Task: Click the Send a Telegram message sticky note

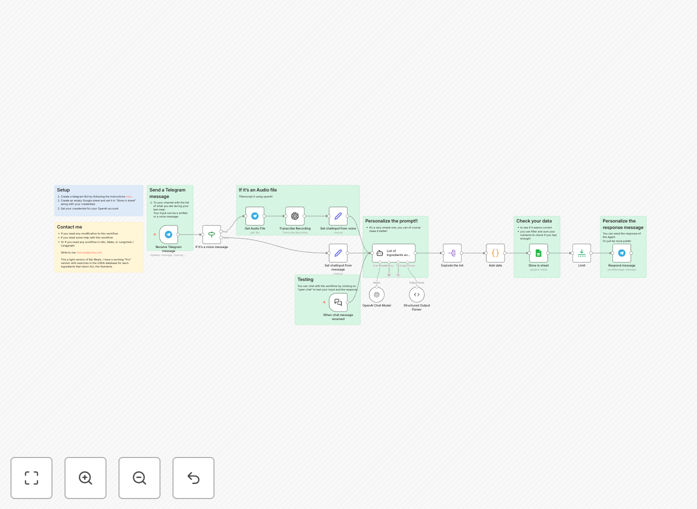Action: (170, 218)
